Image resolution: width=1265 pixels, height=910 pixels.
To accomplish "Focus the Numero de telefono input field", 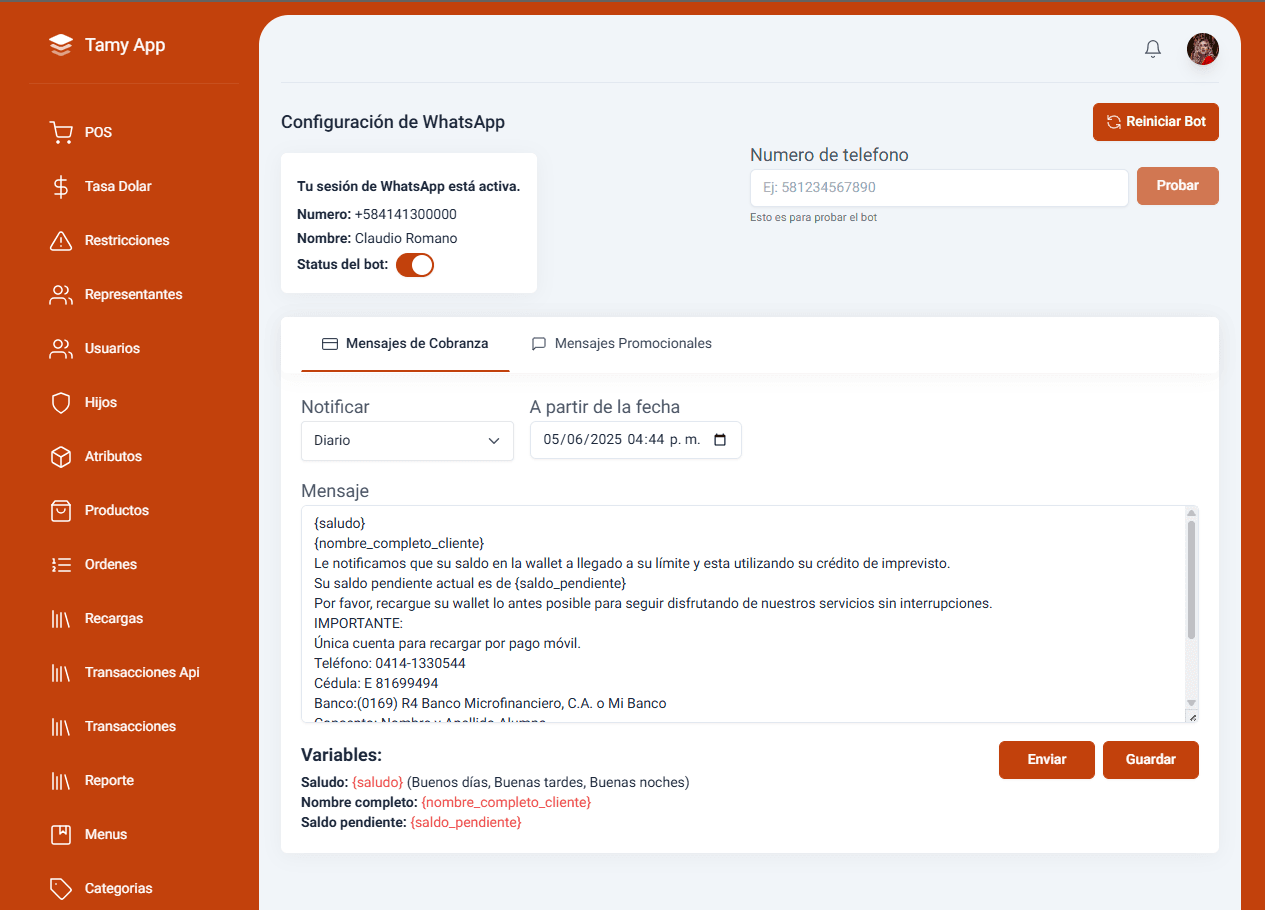I will [x=939, y=188].
